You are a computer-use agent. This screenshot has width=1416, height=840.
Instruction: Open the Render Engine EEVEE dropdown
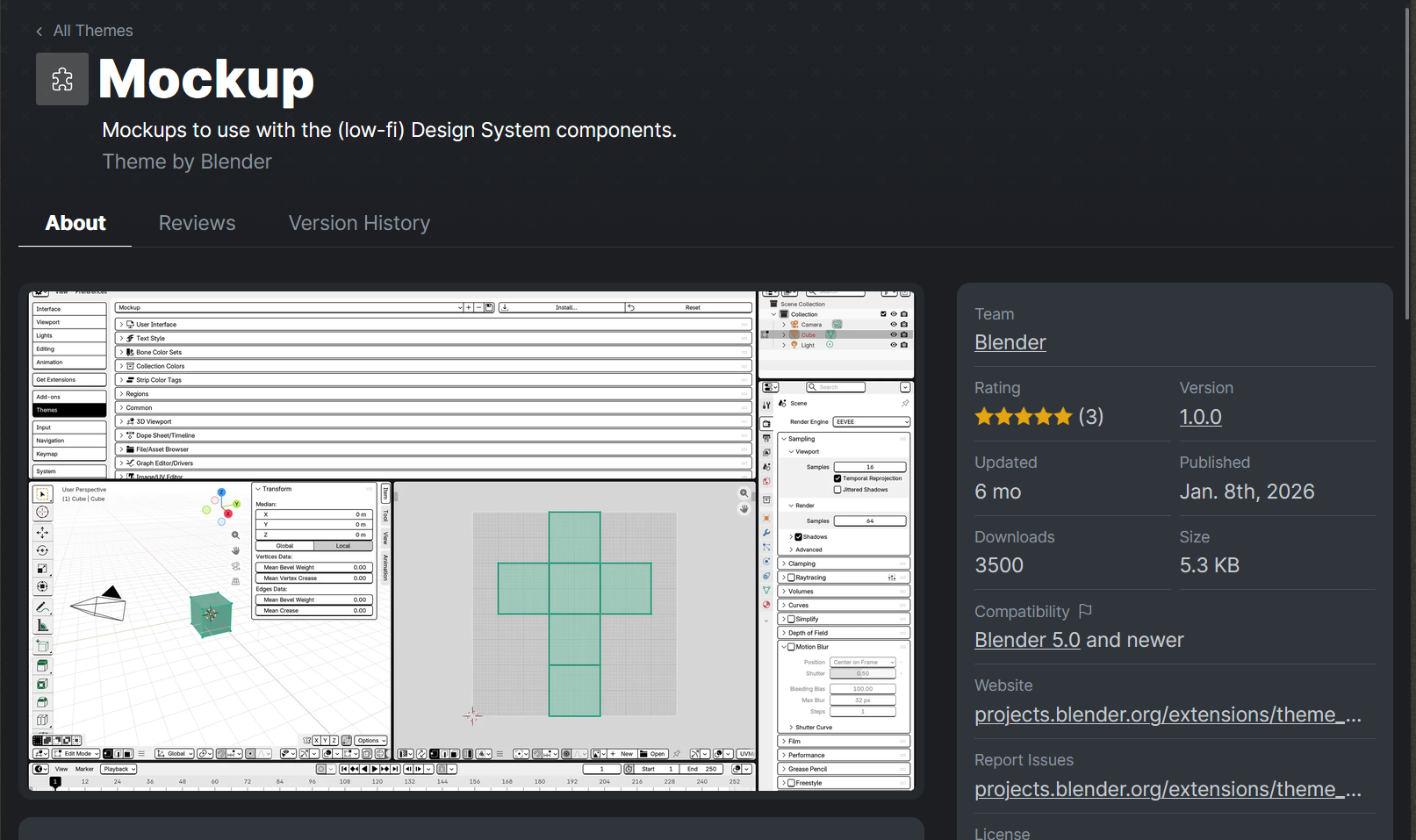[871, 422]
